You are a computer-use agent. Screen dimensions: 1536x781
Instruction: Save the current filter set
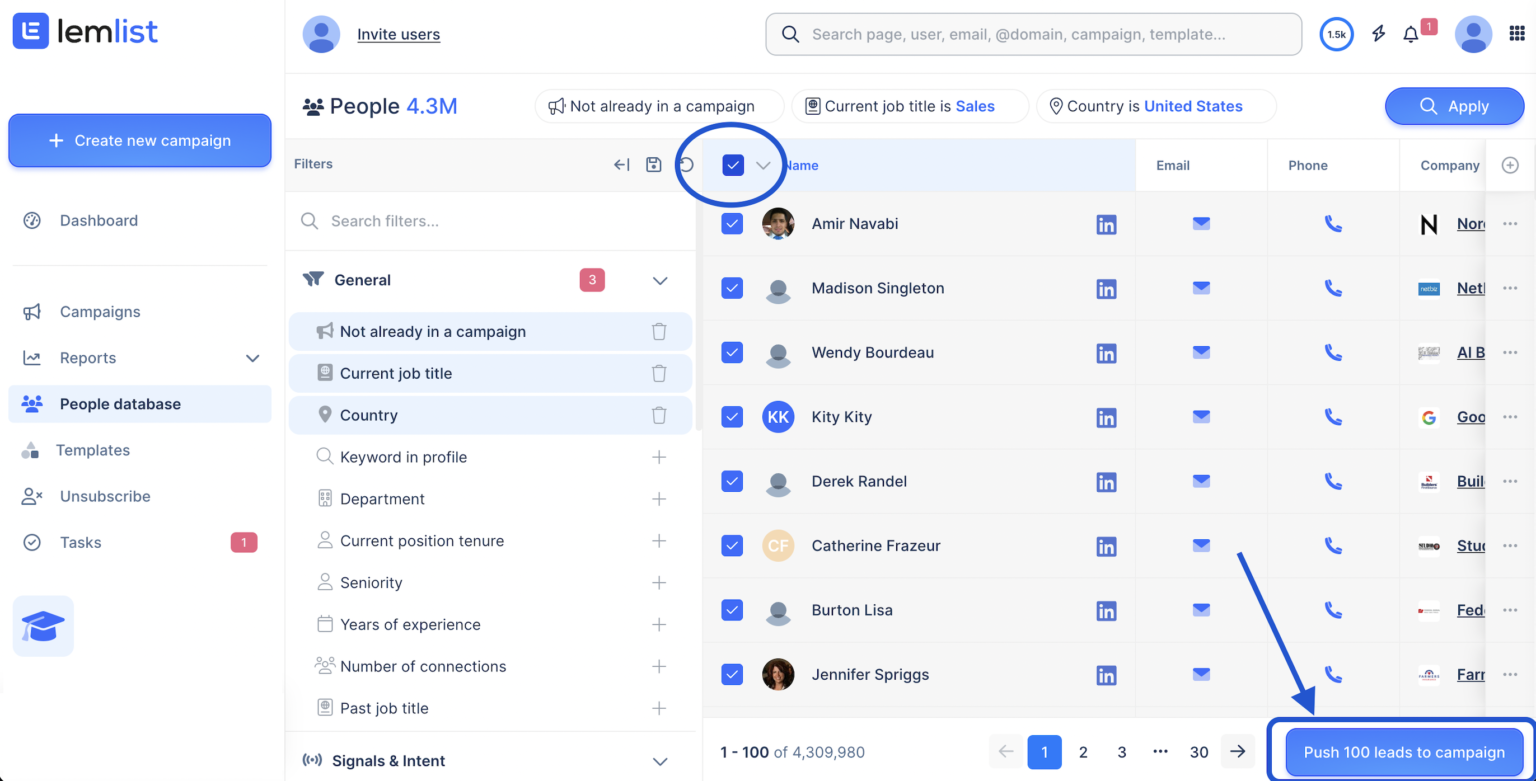[653, 164]
